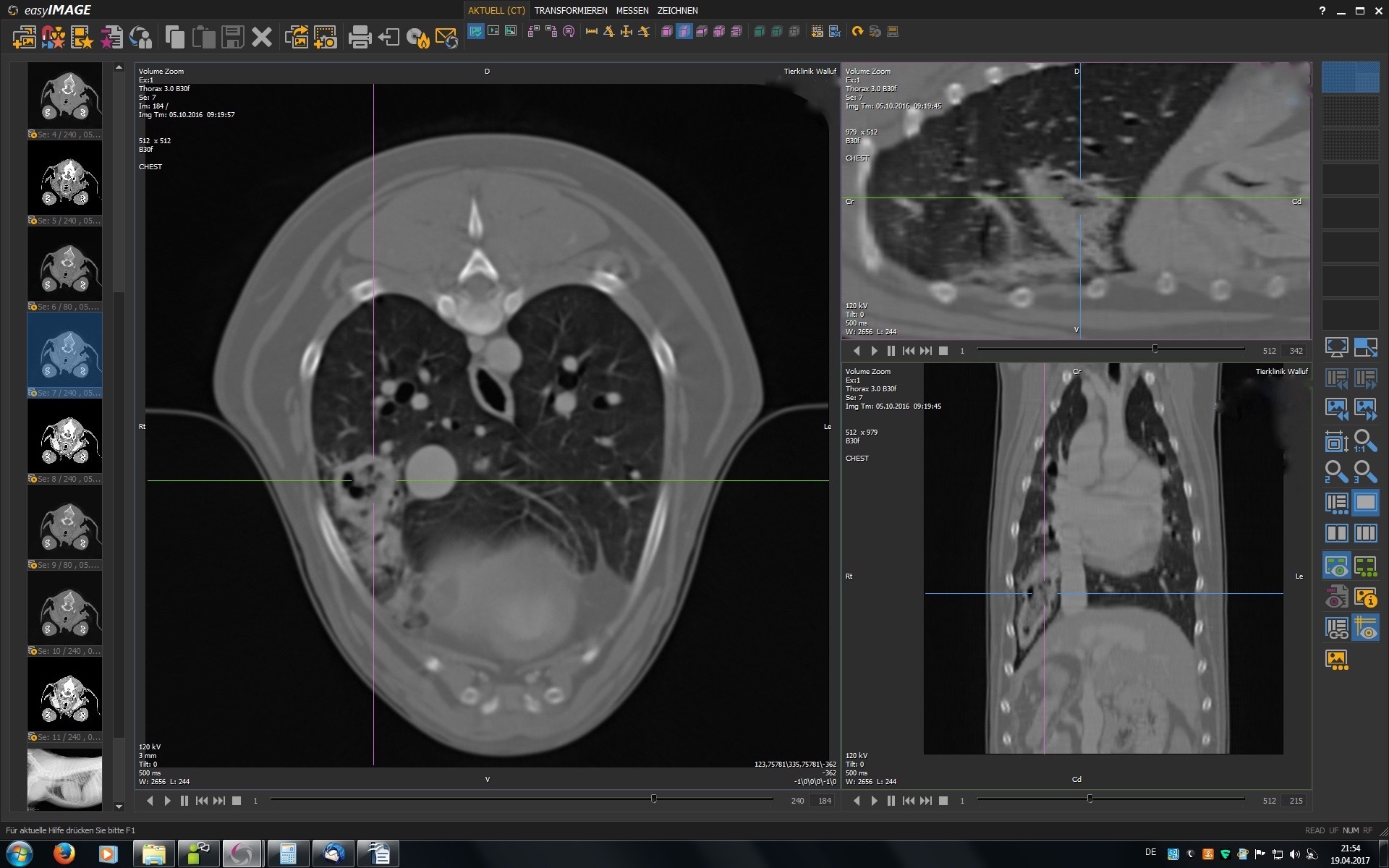Click the save floppy disk icon

tap(232, 37)
